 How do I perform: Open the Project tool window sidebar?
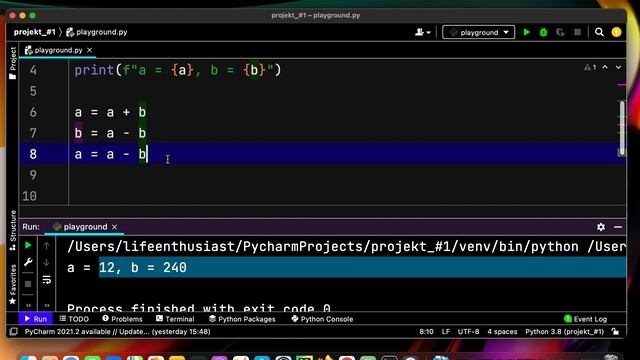(13, 63)
